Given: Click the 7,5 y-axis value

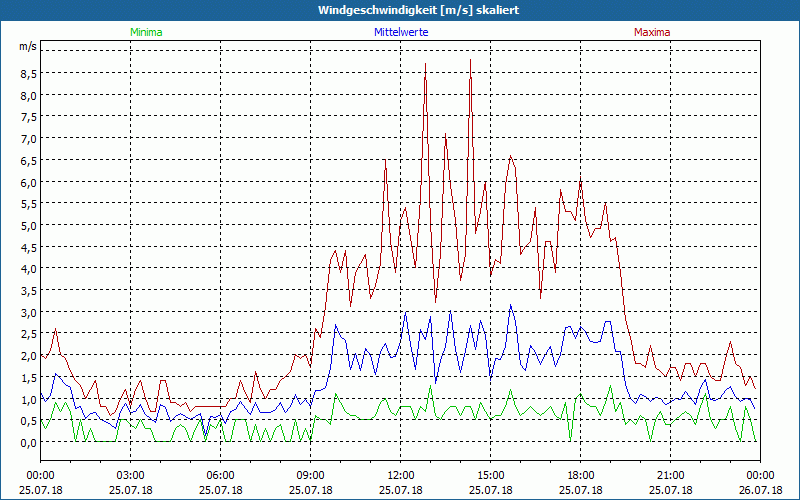Looking at the screenshot, I should (x=28, y=117).
